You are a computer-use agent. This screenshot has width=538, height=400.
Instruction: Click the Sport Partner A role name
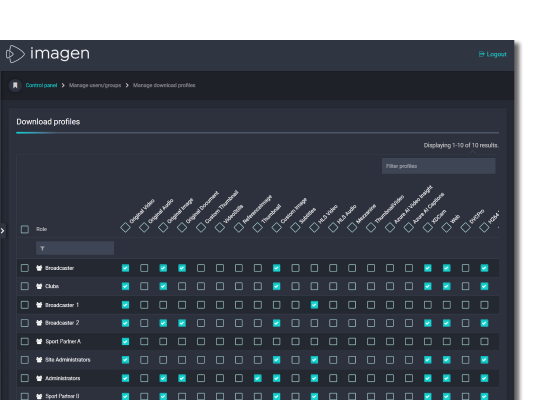[63, 341]
